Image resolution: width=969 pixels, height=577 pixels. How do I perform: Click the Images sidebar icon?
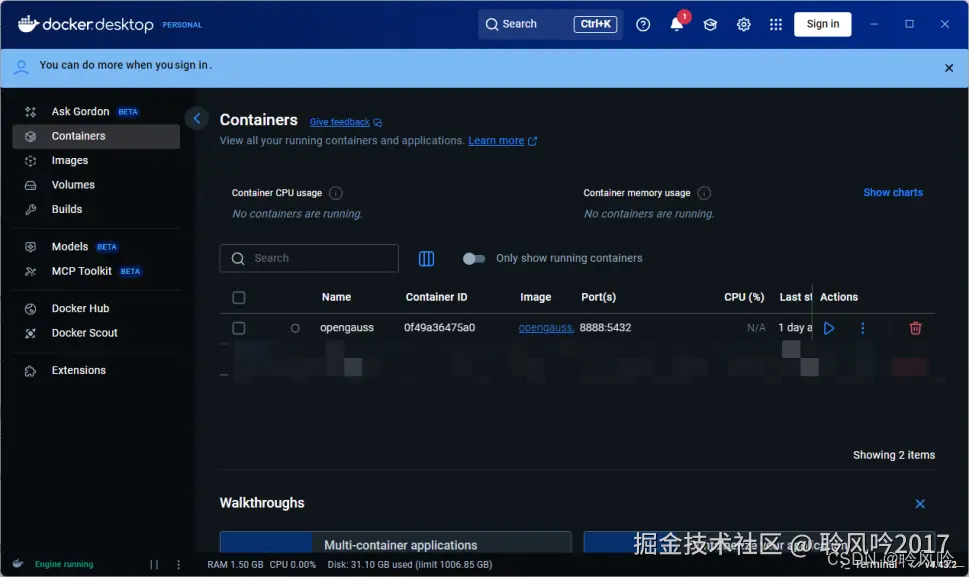[x=30, y=161]
